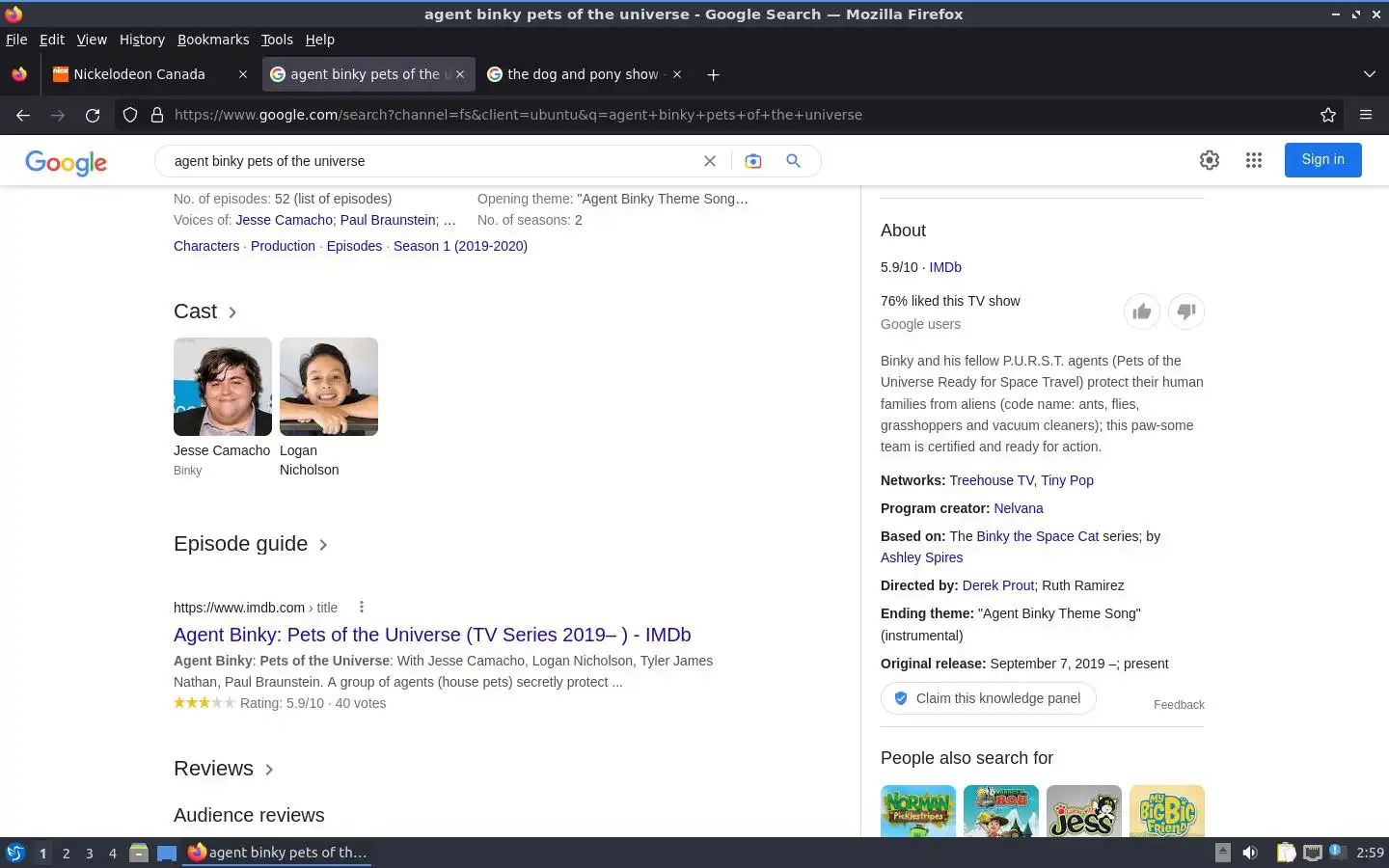Switch to workspace 4
1389x868 pixels.
click(x=113, y=853)
